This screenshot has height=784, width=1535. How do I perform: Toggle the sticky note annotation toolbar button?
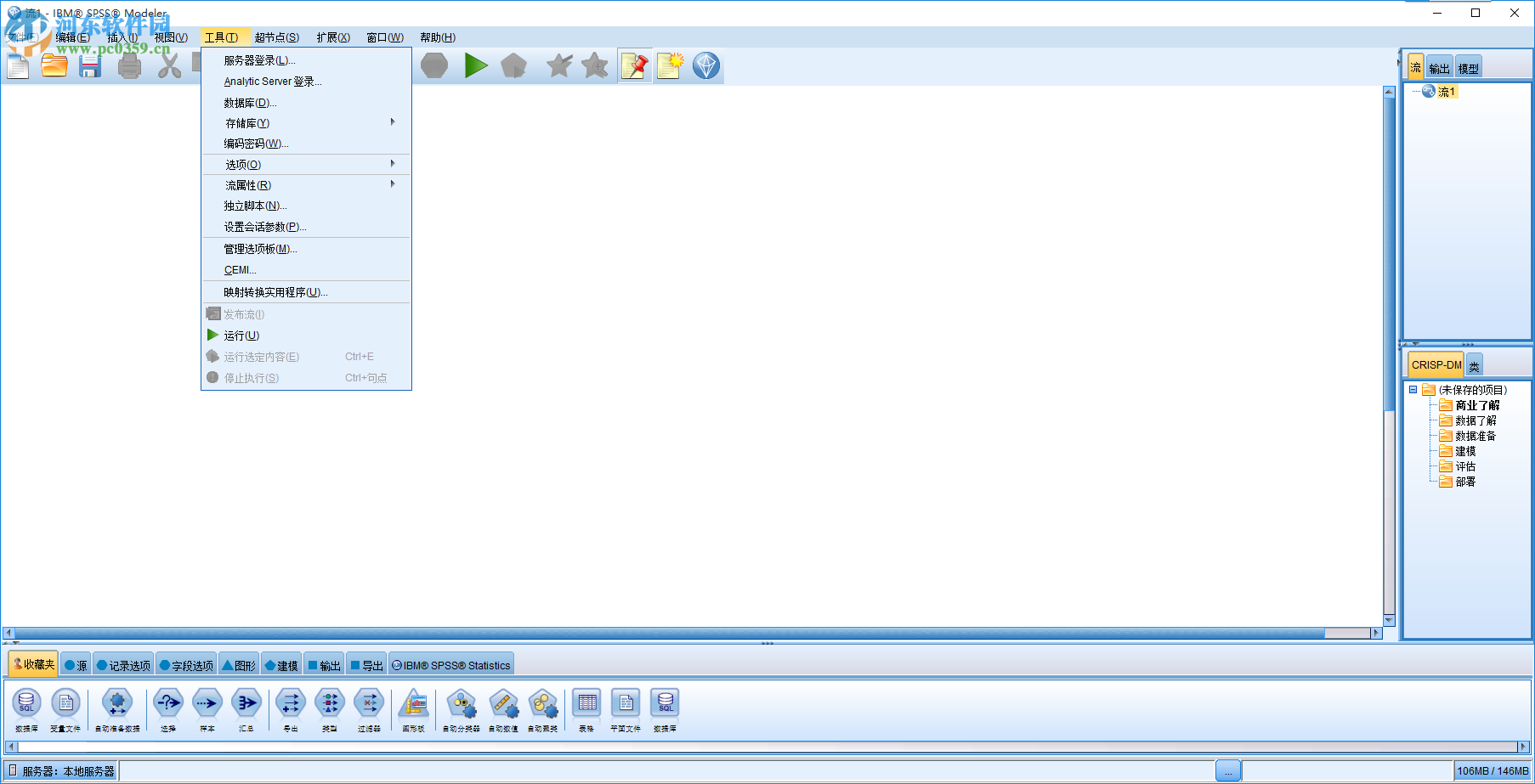click(x=634, y=65)
